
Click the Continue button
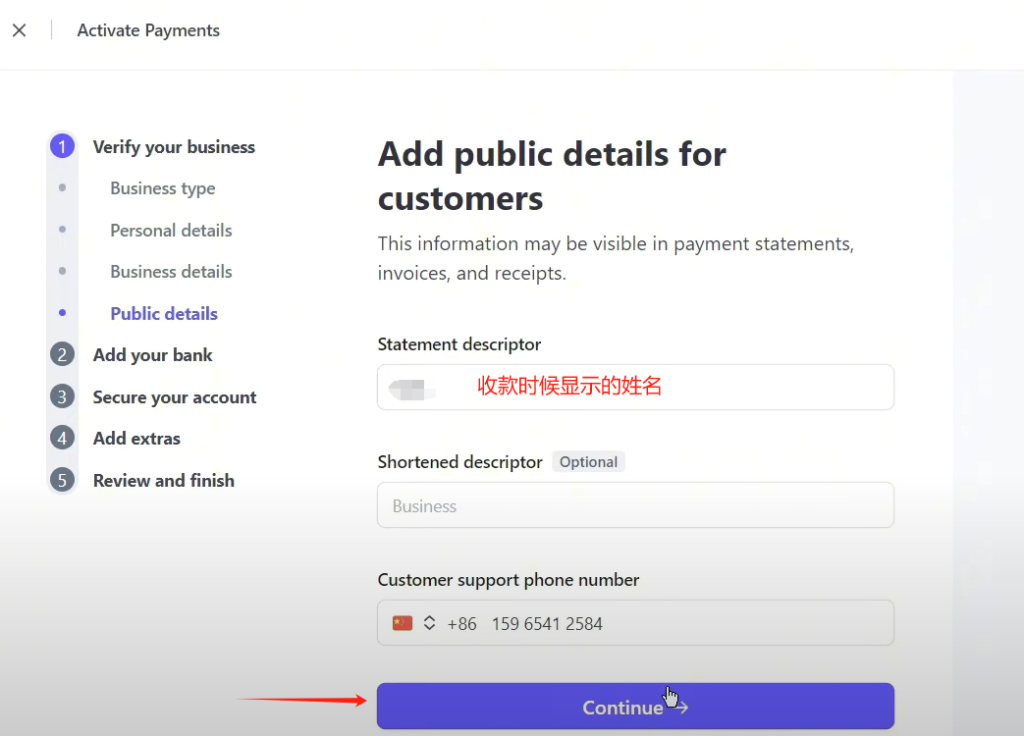point(635,706)
